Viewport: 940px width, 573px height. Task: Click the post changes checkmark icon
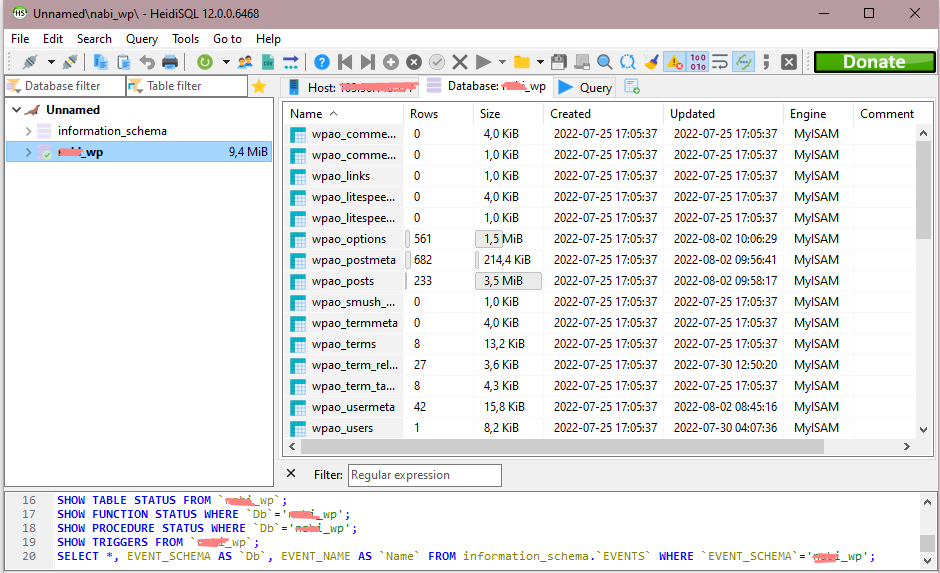[437, 62]
